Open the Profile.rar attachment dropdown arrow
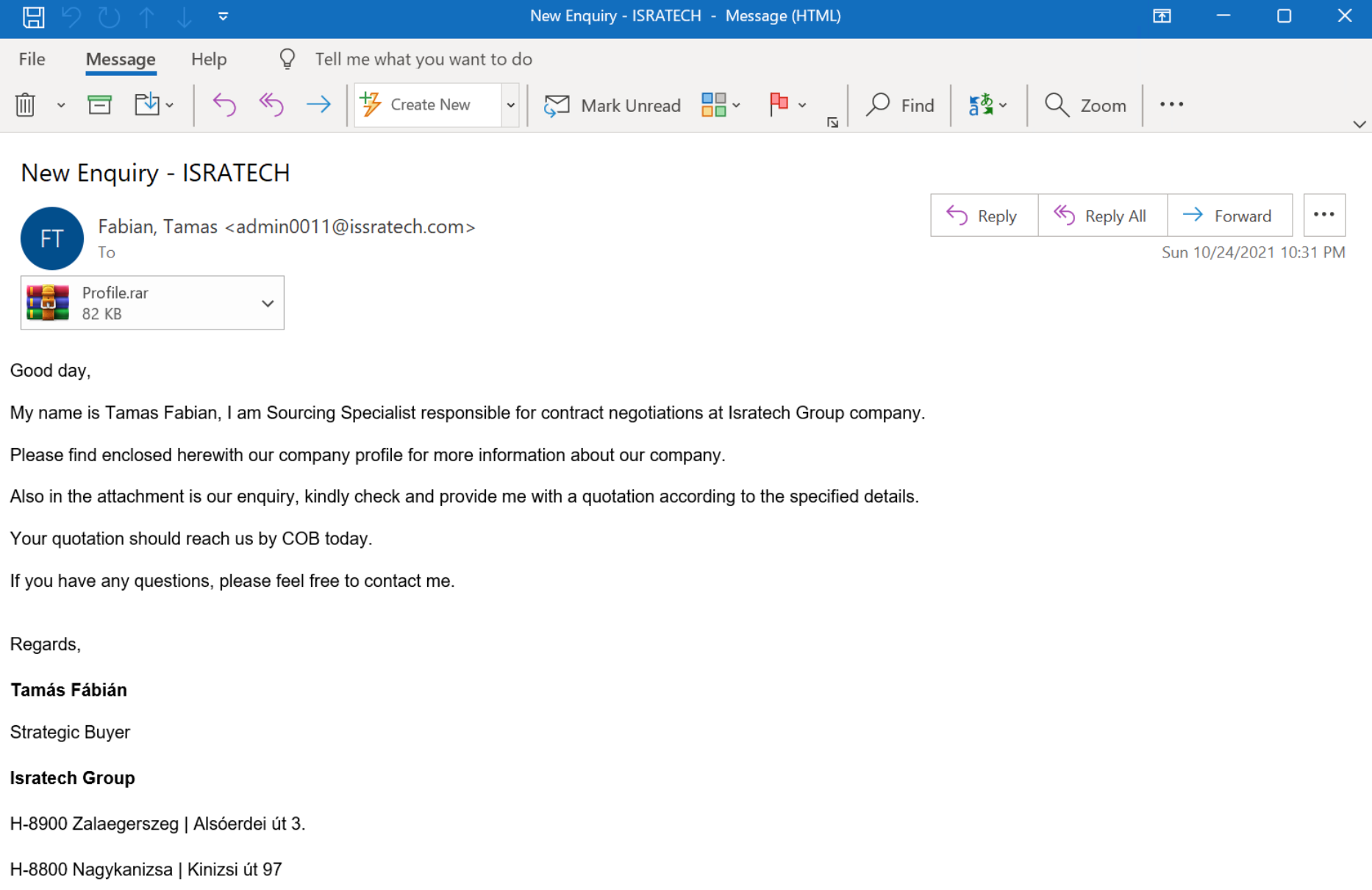This screenshot has height=890, width=1372. (x=268, y=303)
